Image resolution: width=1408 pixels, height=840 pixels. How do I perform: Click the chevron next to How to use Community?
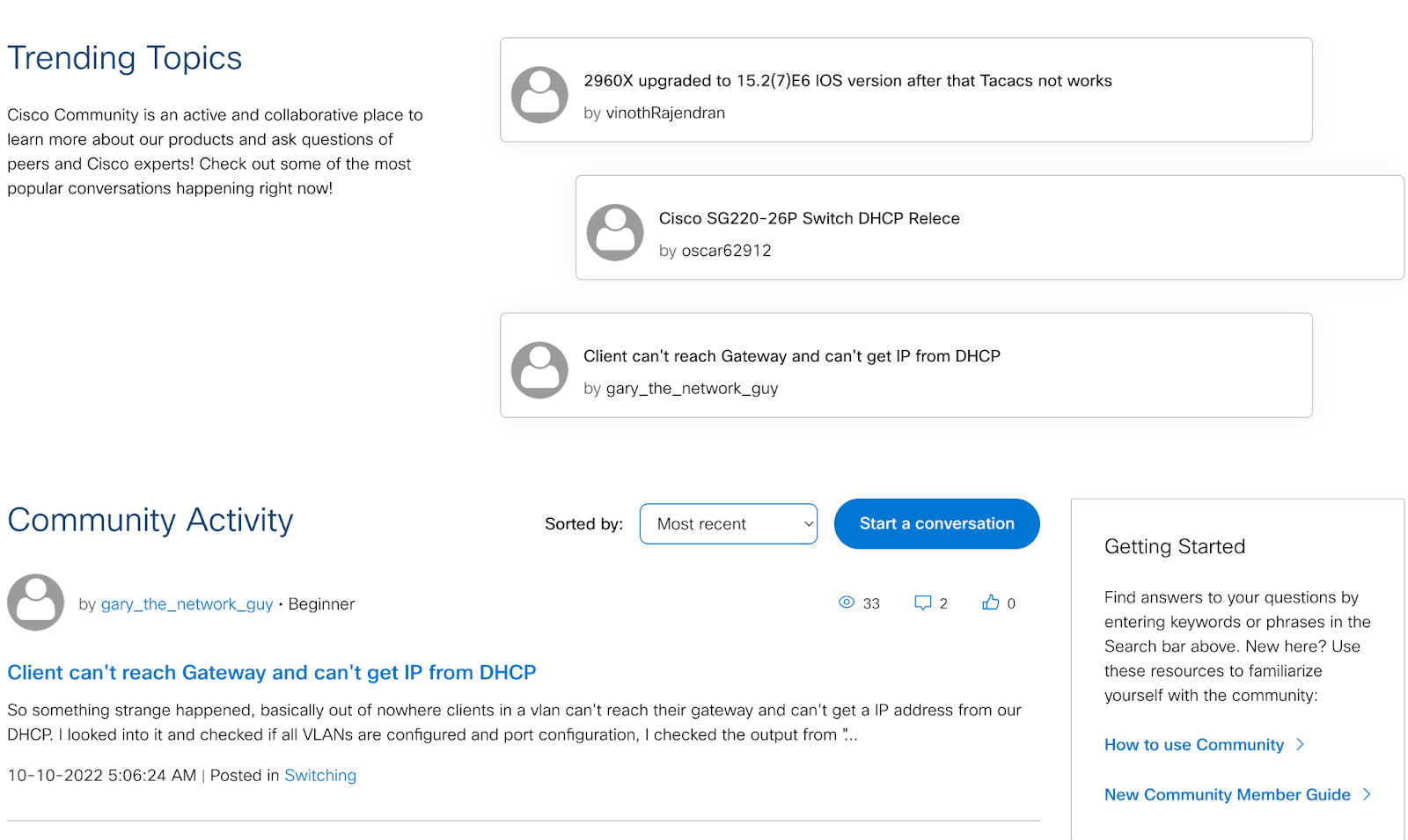pyautogui.click(x=1301, y=744)
